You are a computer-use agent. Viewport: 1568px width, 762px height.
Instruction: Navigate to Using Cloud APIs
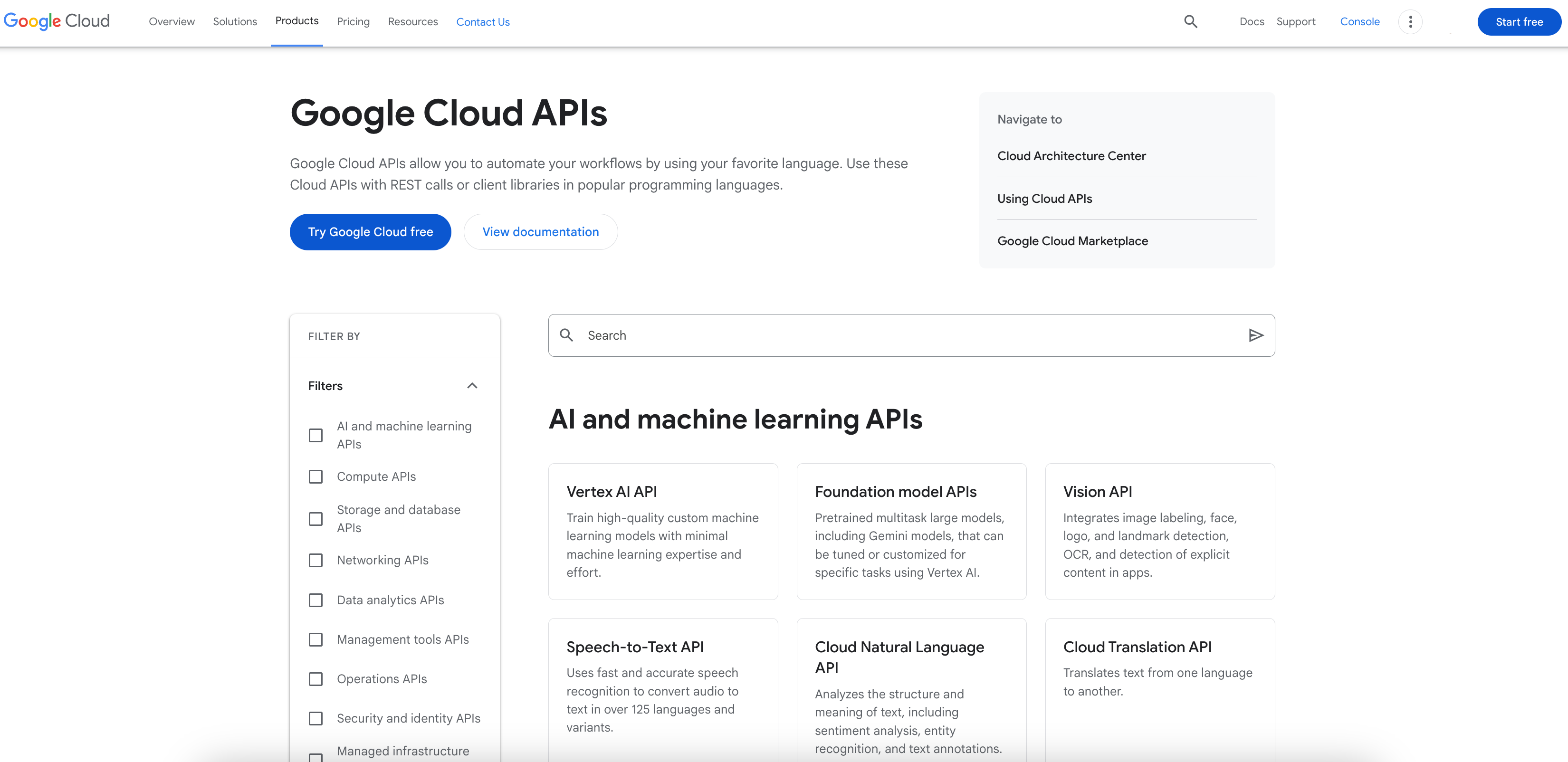1044,199
